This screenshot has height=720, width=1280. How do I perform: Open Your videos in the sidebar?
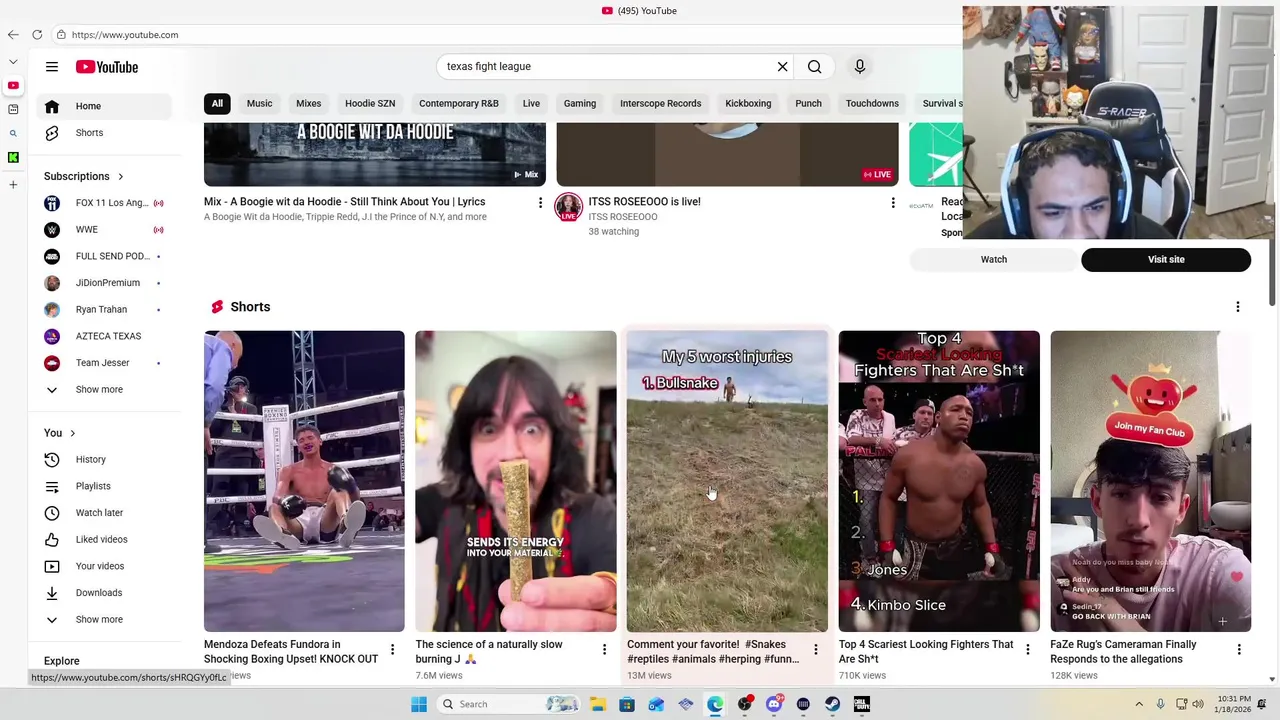click(x=104, y=566)
